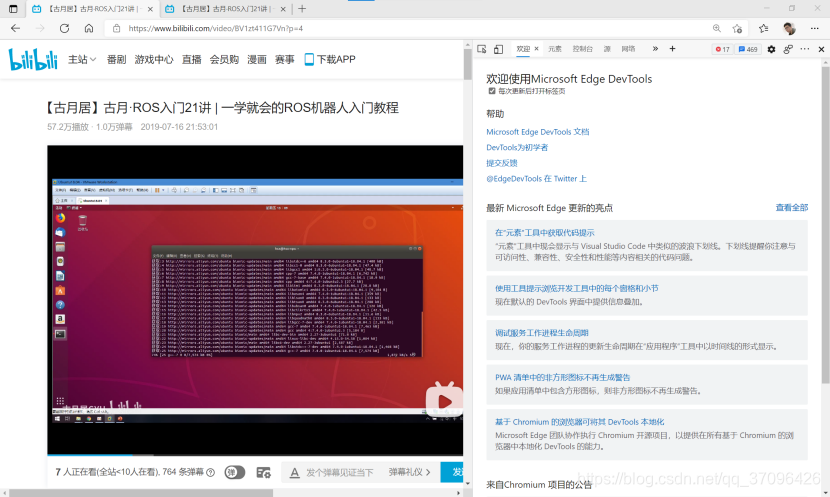Open the Console (控制台) DevTools tab
The width and height of the screenshot is (830, 497).
pyautogui.click(x=582, y=49)
